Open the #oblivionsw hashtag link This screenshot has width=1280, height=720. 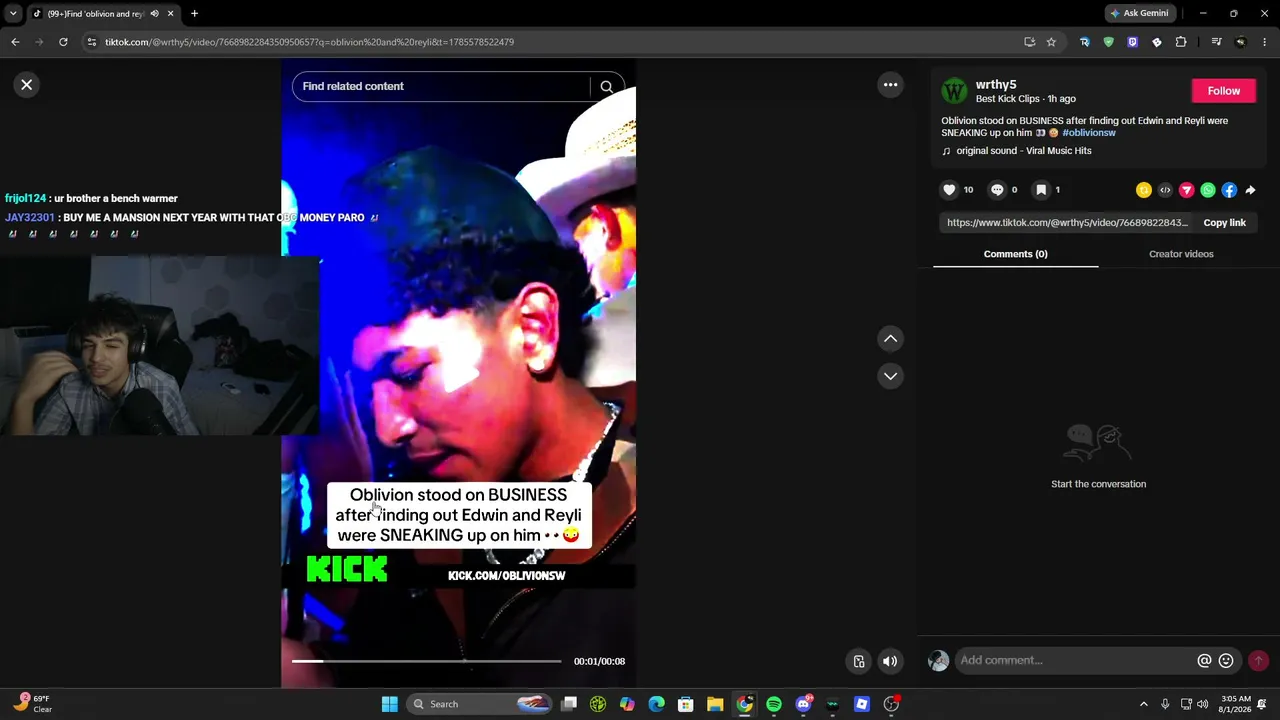1089,133
